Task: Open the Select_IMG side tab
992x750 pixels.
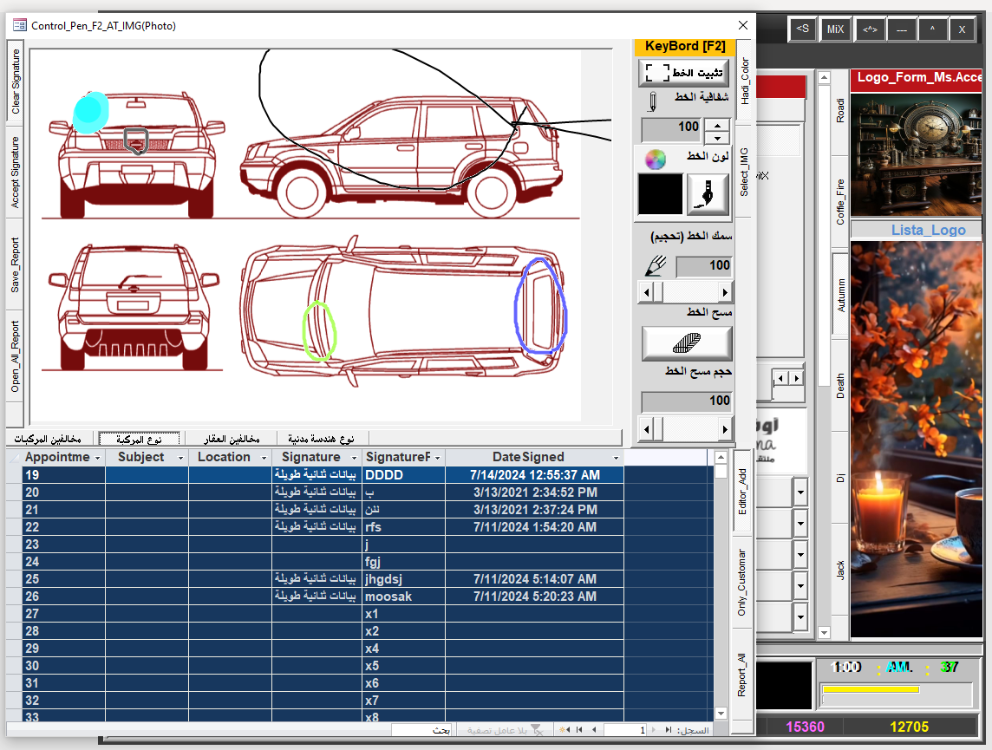Action: coord(743,171)
